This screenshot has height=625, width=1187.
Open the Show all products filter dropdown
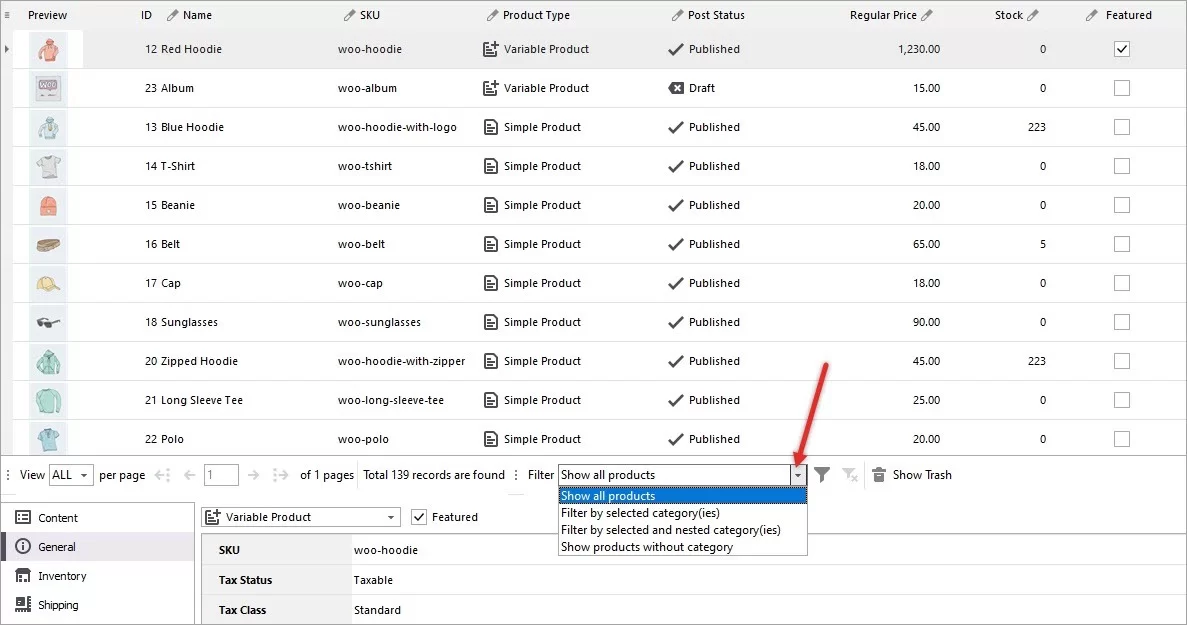(x=797, y=475)
